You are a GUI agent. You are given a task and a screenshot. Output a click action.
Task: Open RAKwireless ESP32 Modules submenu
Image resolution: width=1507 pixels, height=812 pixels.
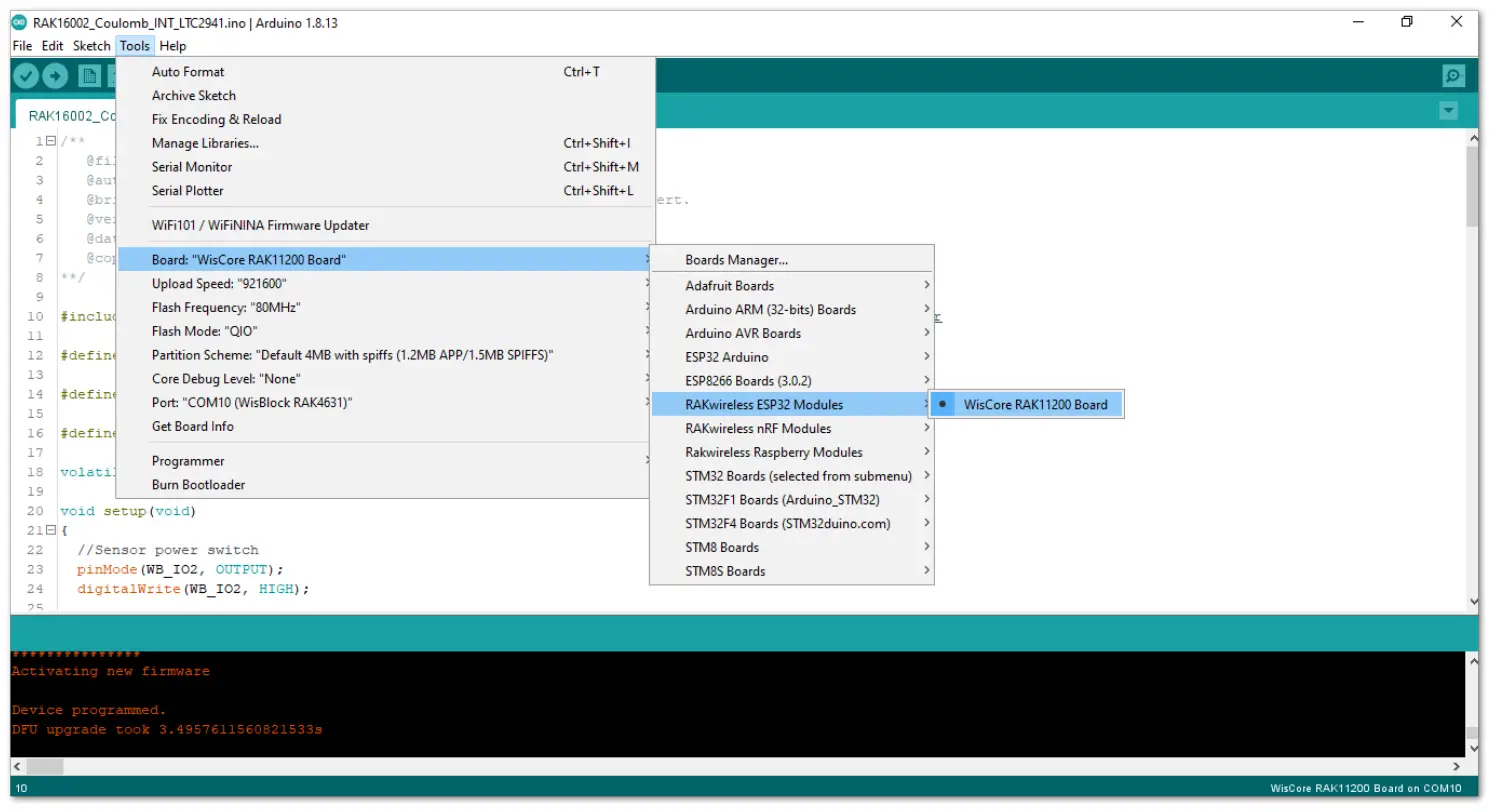pos(792,405)
